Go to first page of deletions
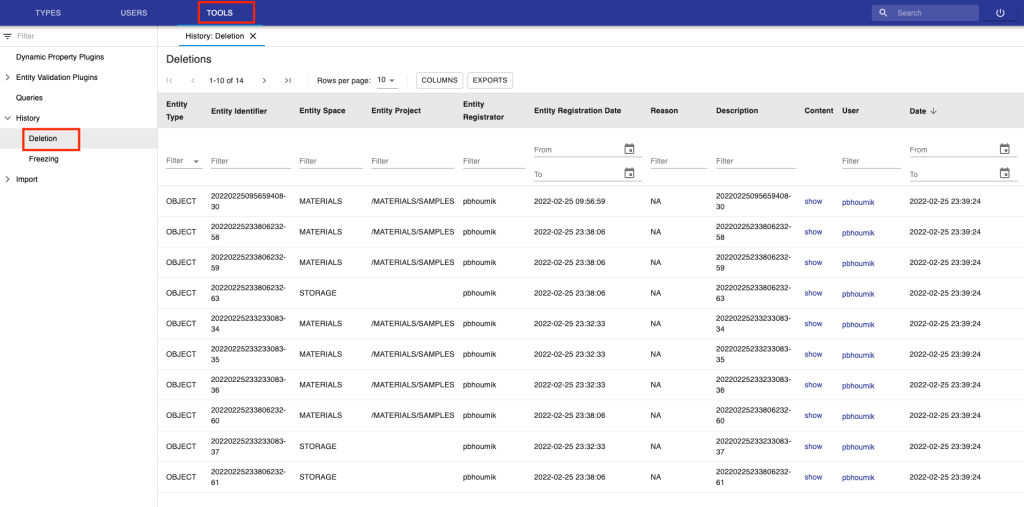This screenshot has width=1024, height=507. point(170,80)
